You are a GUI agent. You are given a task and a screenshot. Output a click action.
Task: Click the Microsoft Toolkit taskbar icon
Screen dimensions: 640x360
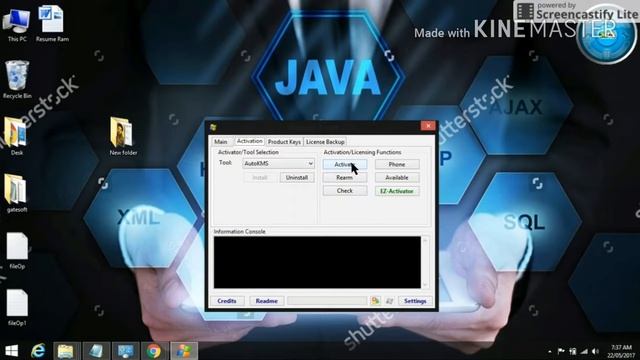tap(184, 351)
